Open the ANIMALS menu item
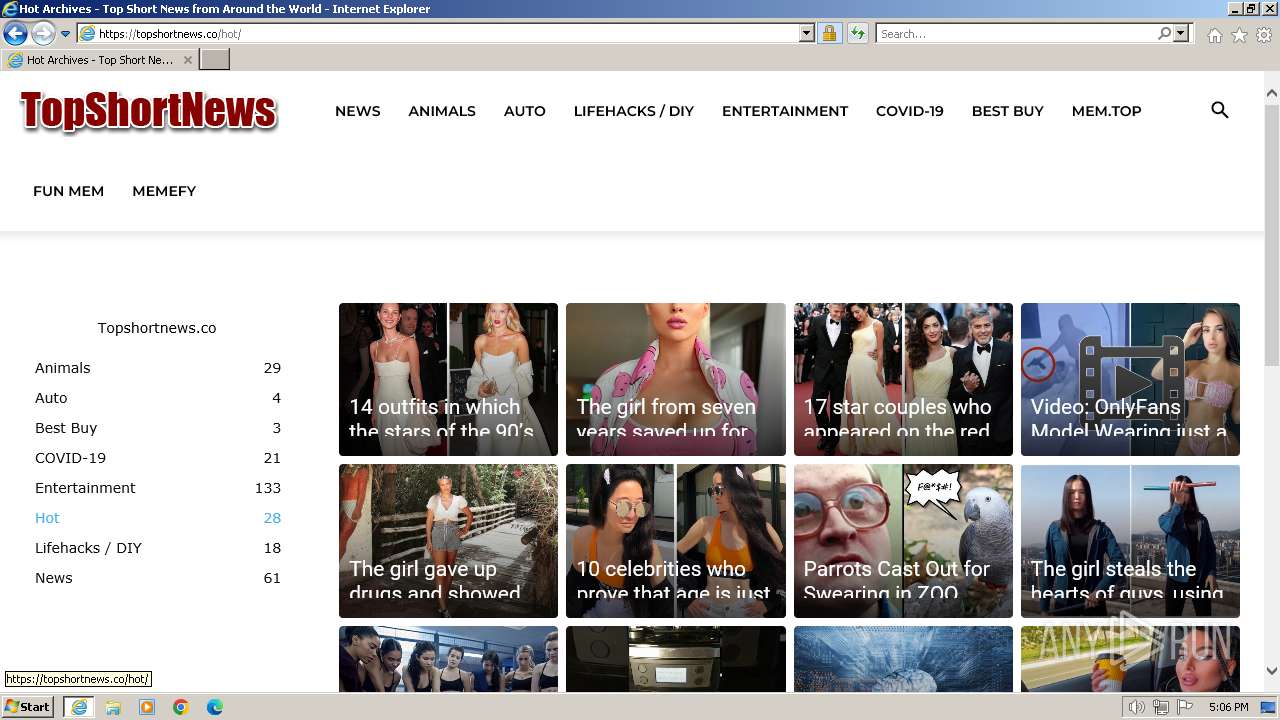This screenshot has width=1280, height=720. click(442, 111)
